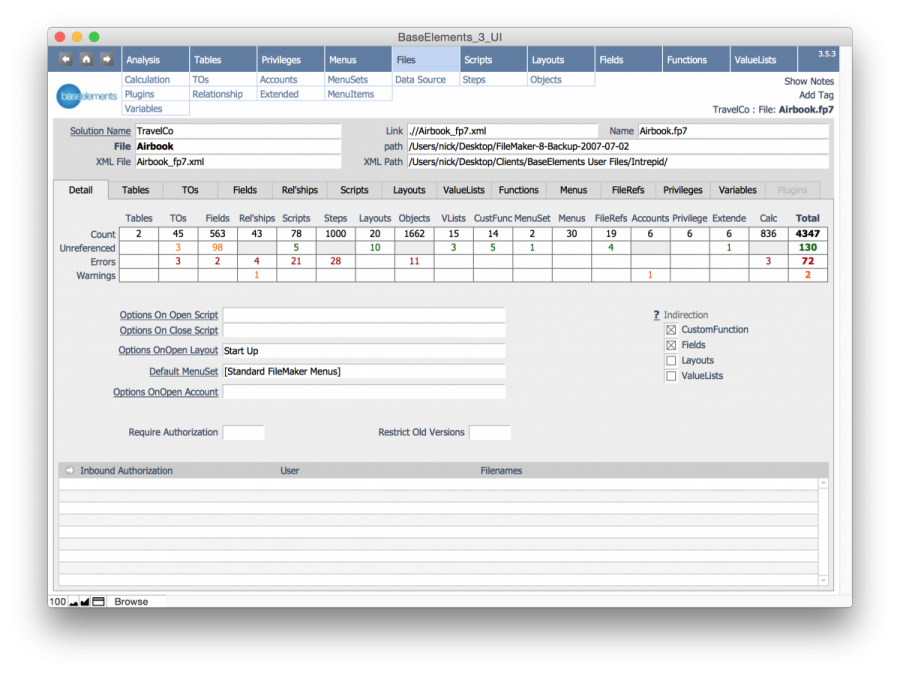Enable the Layouts indirection checkbox
The width and height of the screenshot is (900, 676).
[x=671, y=361]
